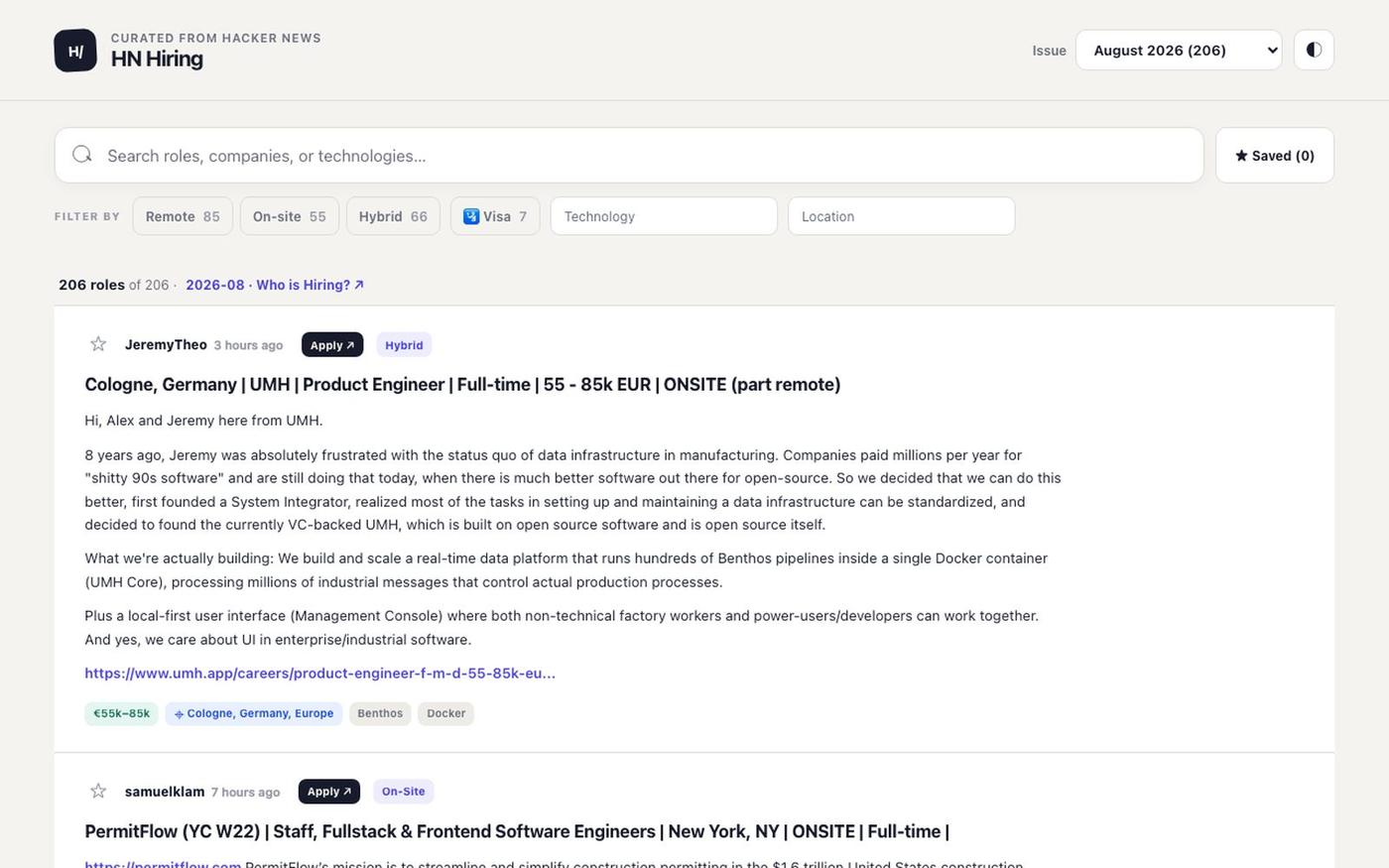The width and height of the screenshot is (1389, 868).
Task: Toggle the Visa sponsorship filter
Action: pos(495,216)
